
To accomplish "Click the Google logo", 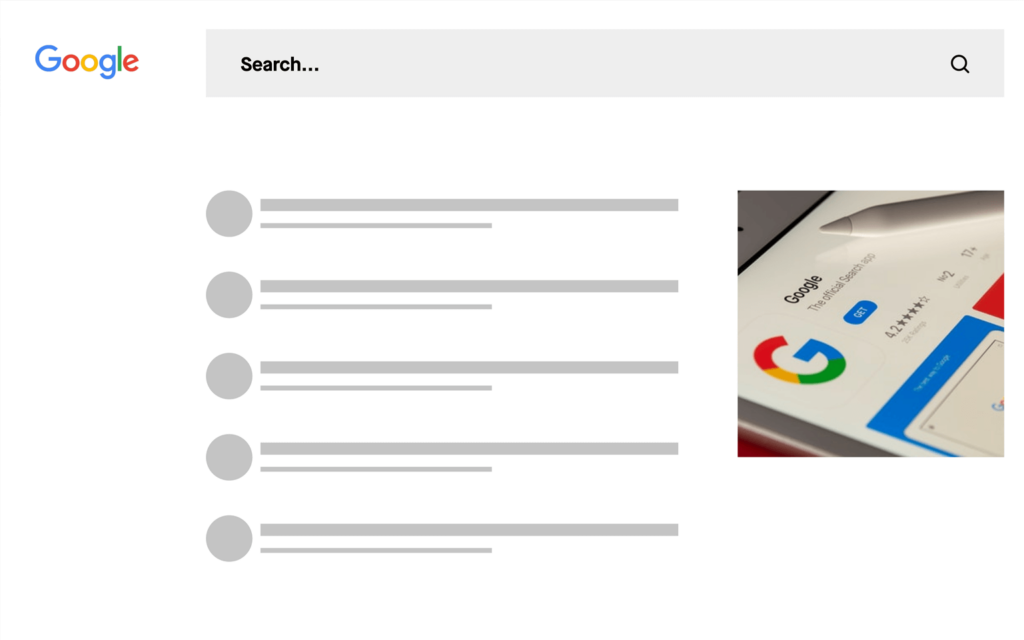I will pyautogui.click(x=86, y=61).
